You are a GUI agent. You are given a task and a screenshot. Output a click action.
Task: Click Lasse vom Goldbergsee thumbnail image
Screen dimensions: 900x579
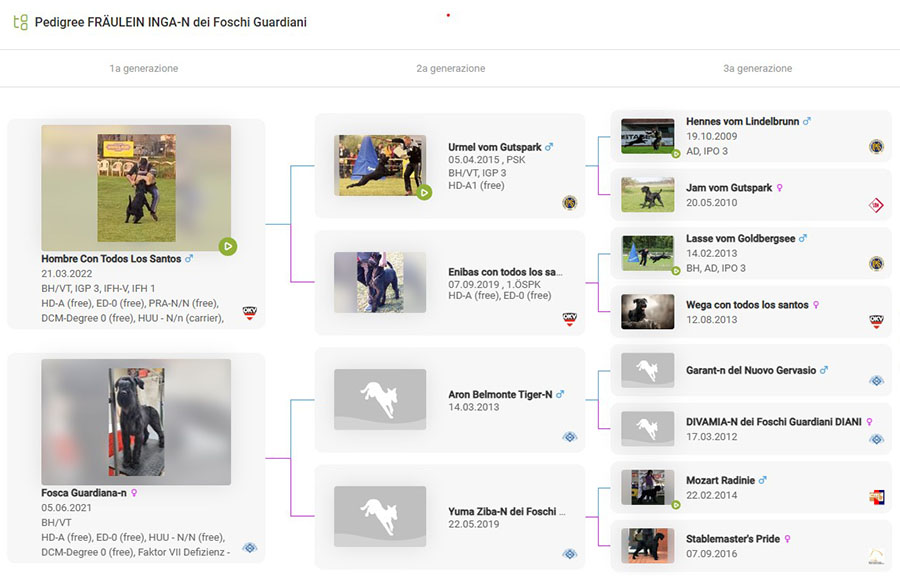(647, 252)
